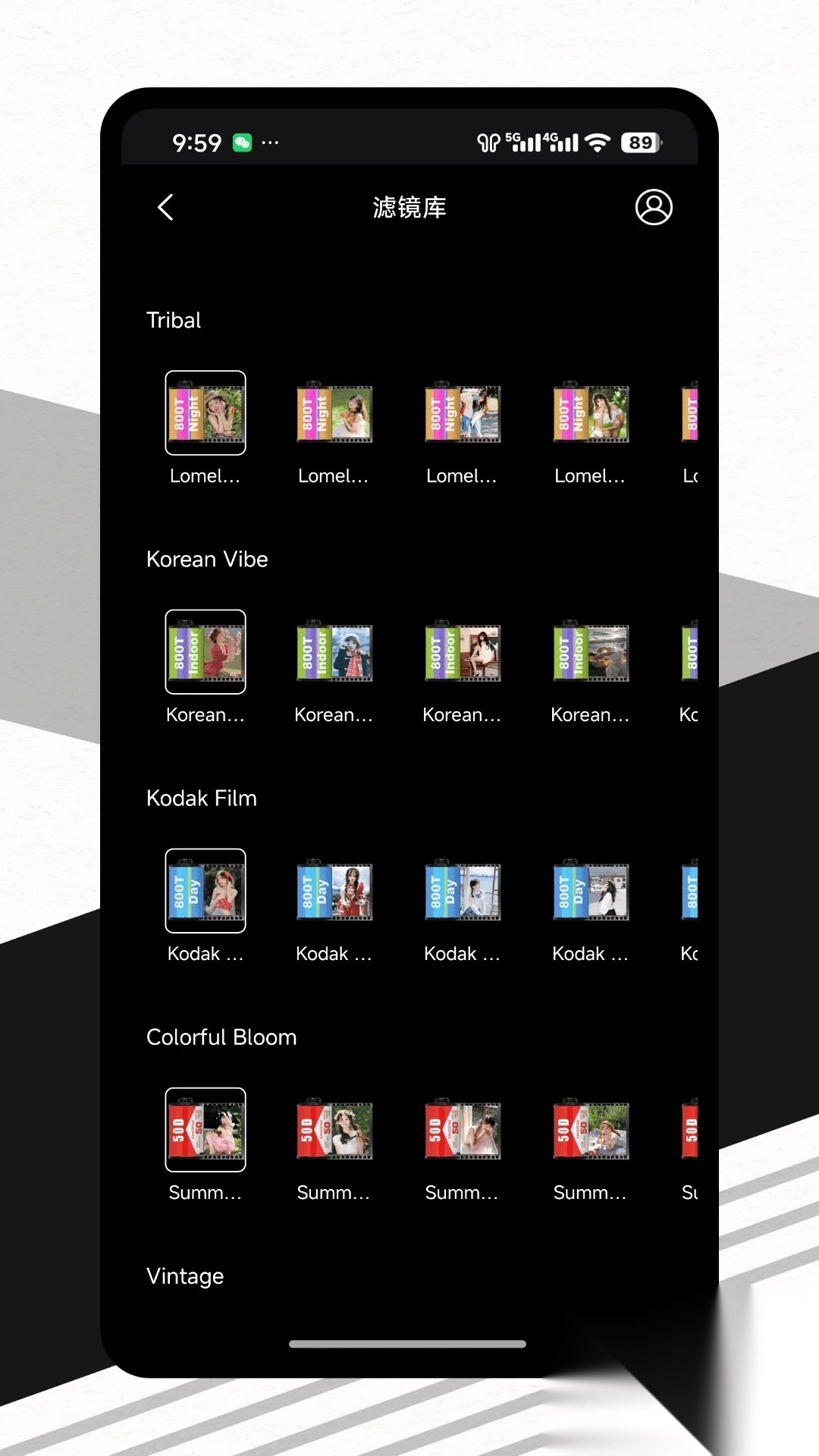Apply the second Colorful Bloom Summer filter
The image size is (819, 1456).
coord(334,1130)
